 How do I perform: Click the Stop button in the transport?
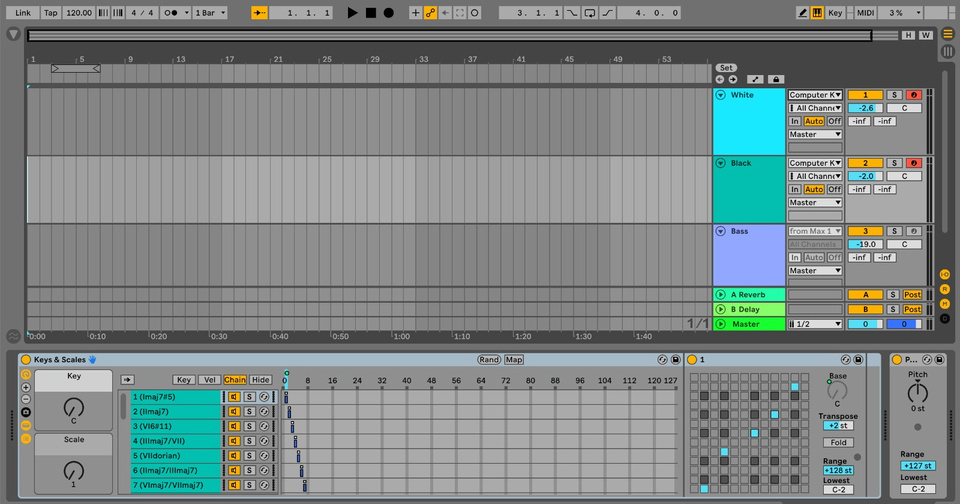(x=370, y=13)
